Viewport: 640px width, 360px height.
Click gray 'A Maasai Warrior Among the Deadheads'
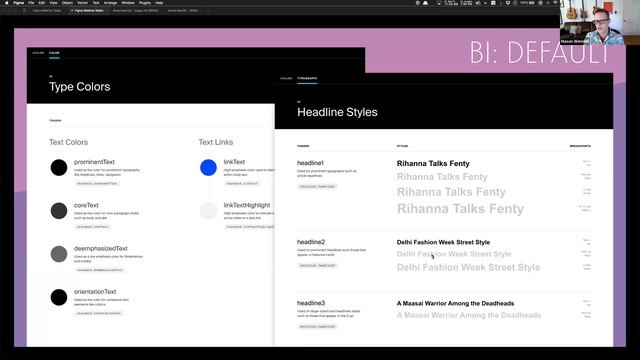469,316
